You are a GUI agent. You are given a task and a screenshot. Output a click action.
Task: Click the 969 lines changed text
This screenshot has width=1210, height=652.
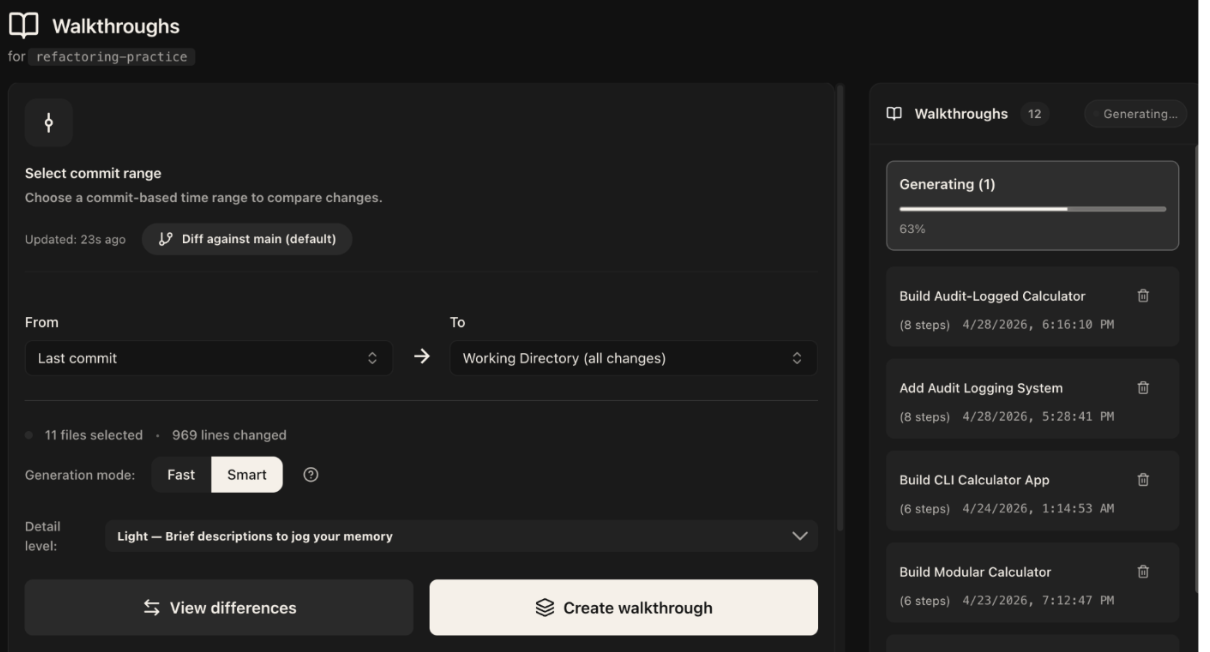tap(229, 435)
